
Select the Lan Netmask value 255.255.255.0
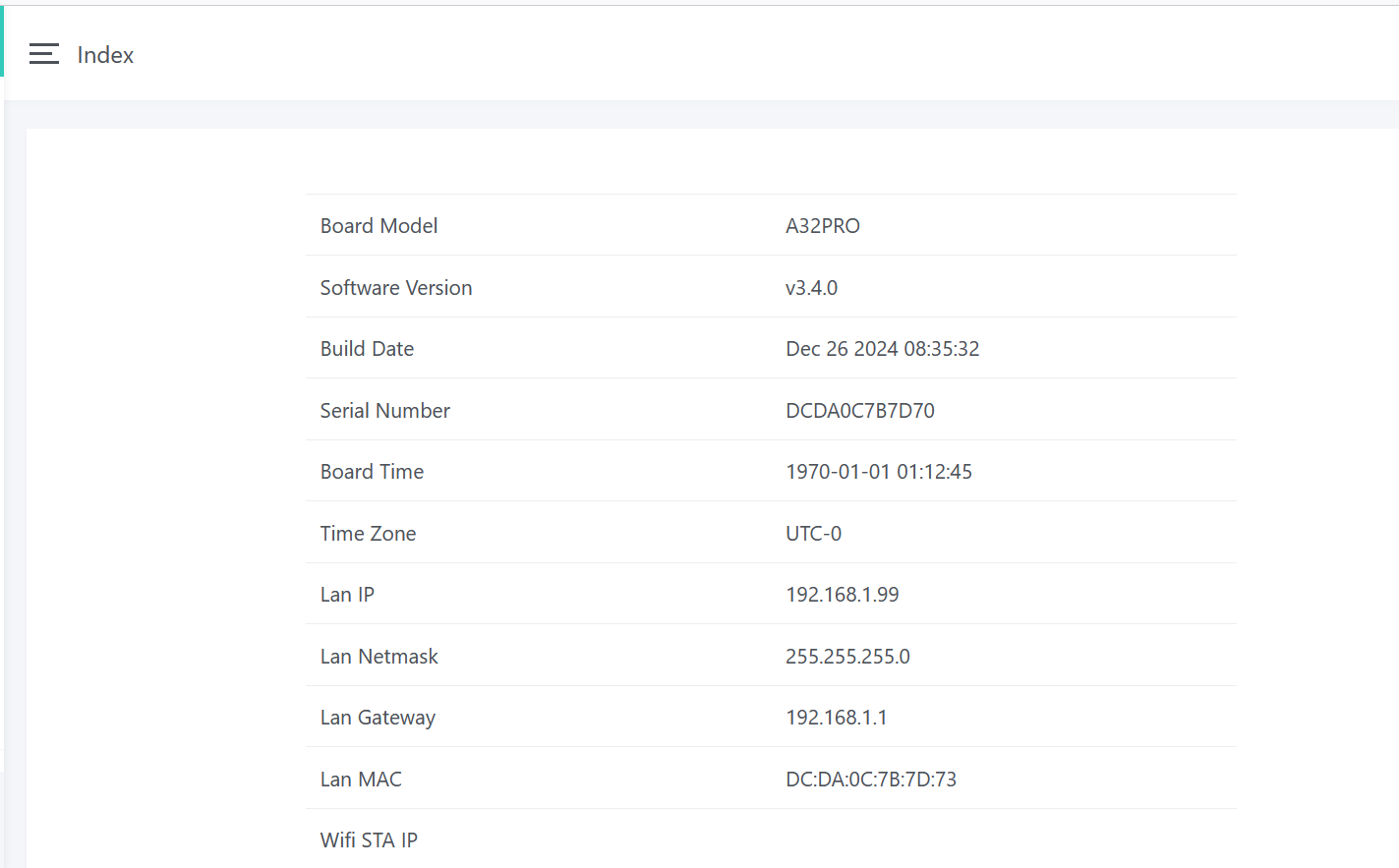click(x=847, y=657)
